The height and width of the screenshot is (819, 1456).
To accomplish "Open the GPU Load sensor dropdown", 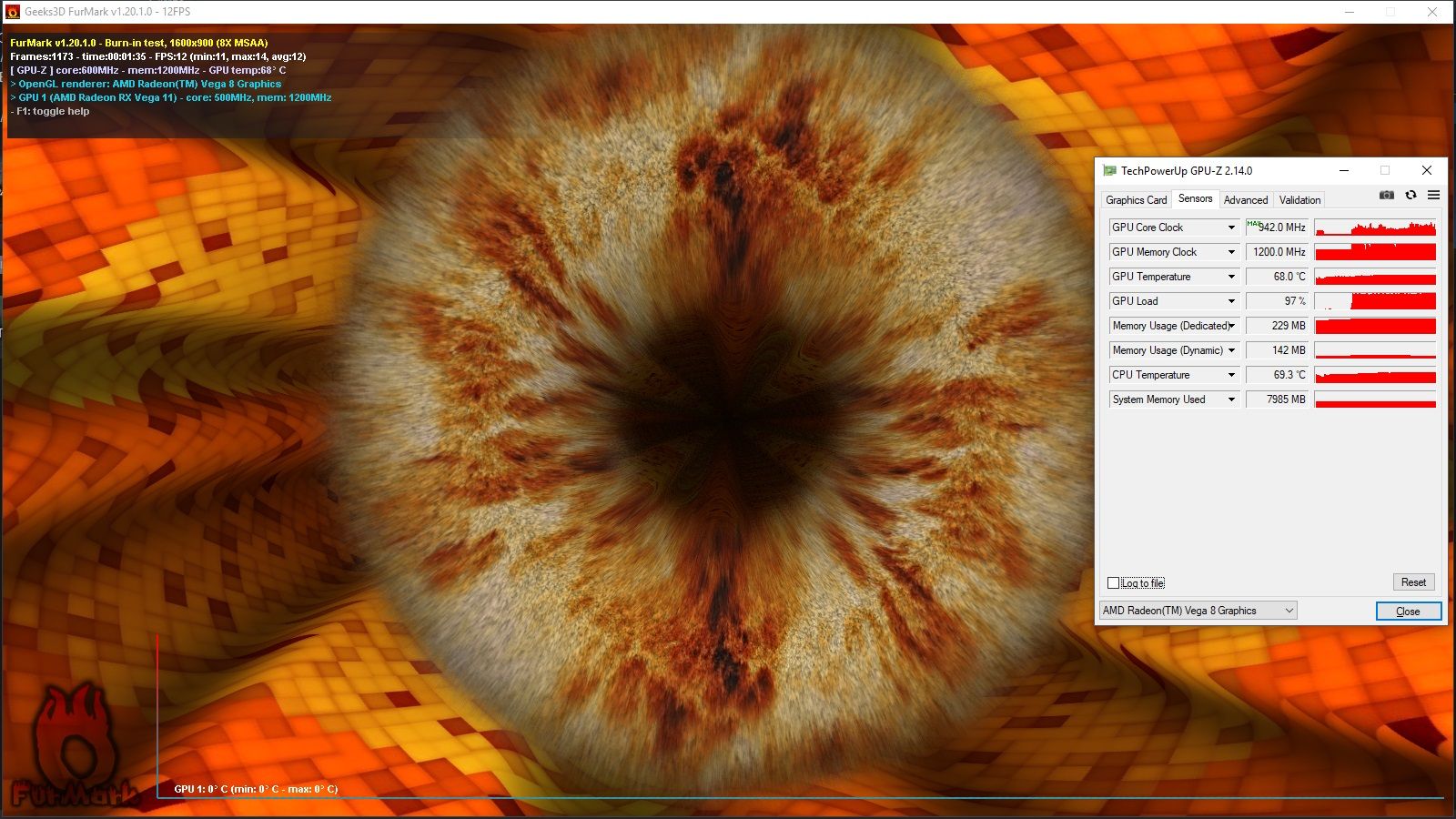I will tap(1231, 301).
